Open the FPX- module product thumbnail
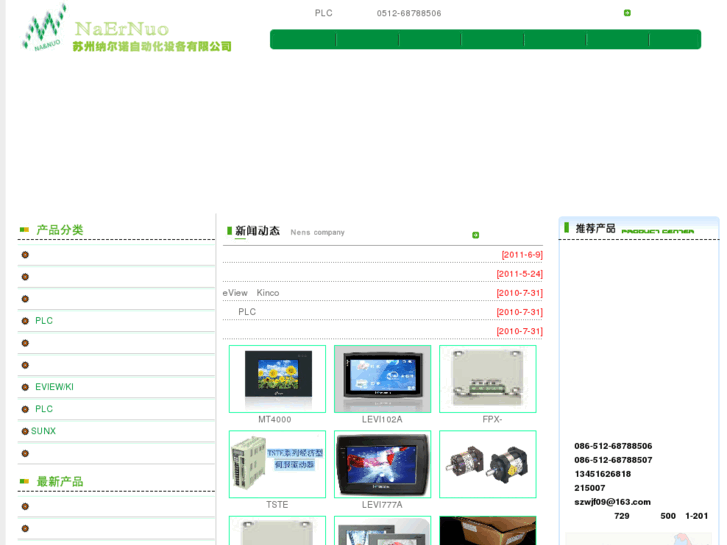Screen dimensions: 727x545 pyautogui.click(x=488, y=379)
